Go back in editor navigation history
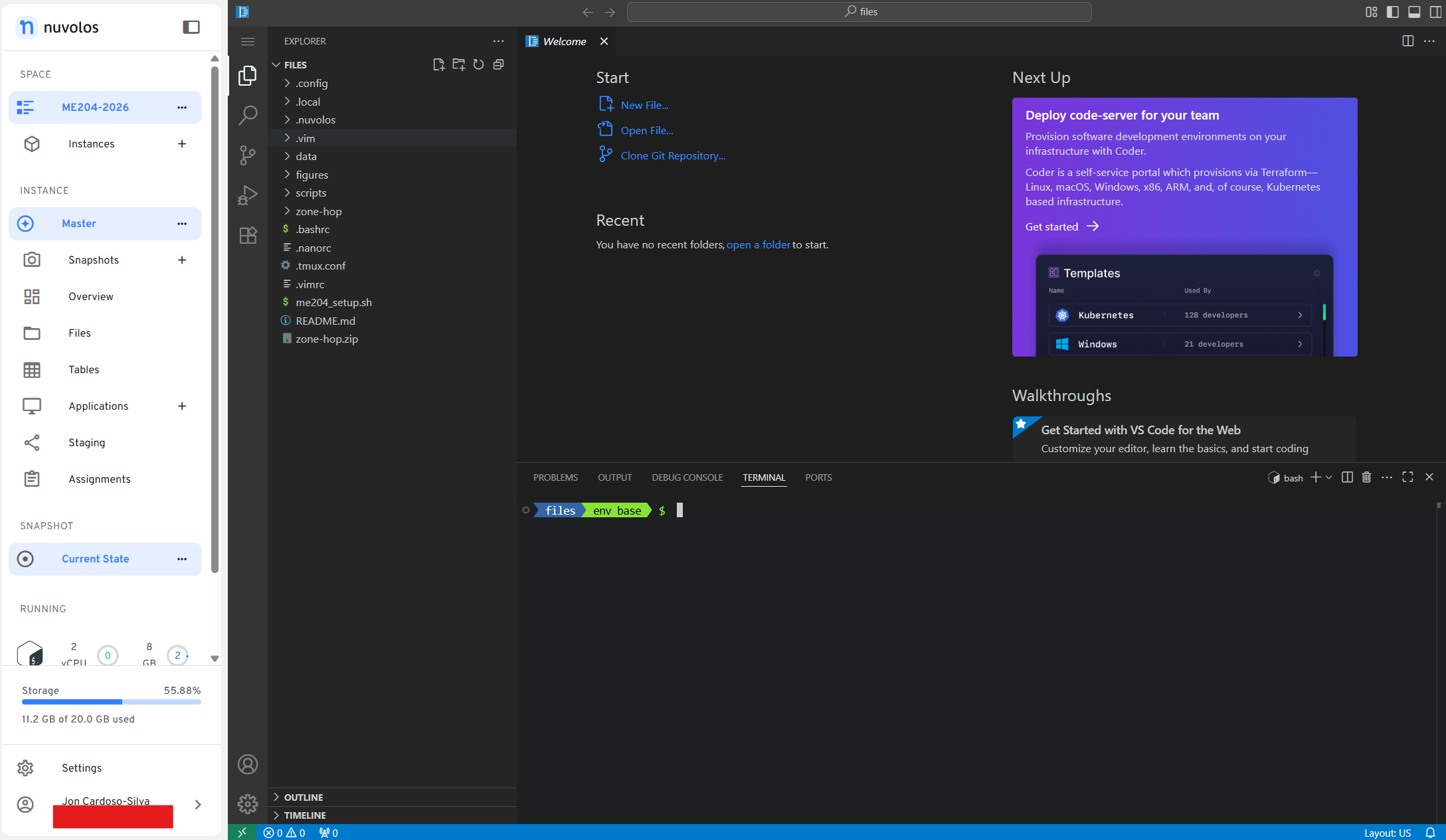The image size is (1446, 840). pyautogui.click(x=588, y=12)
